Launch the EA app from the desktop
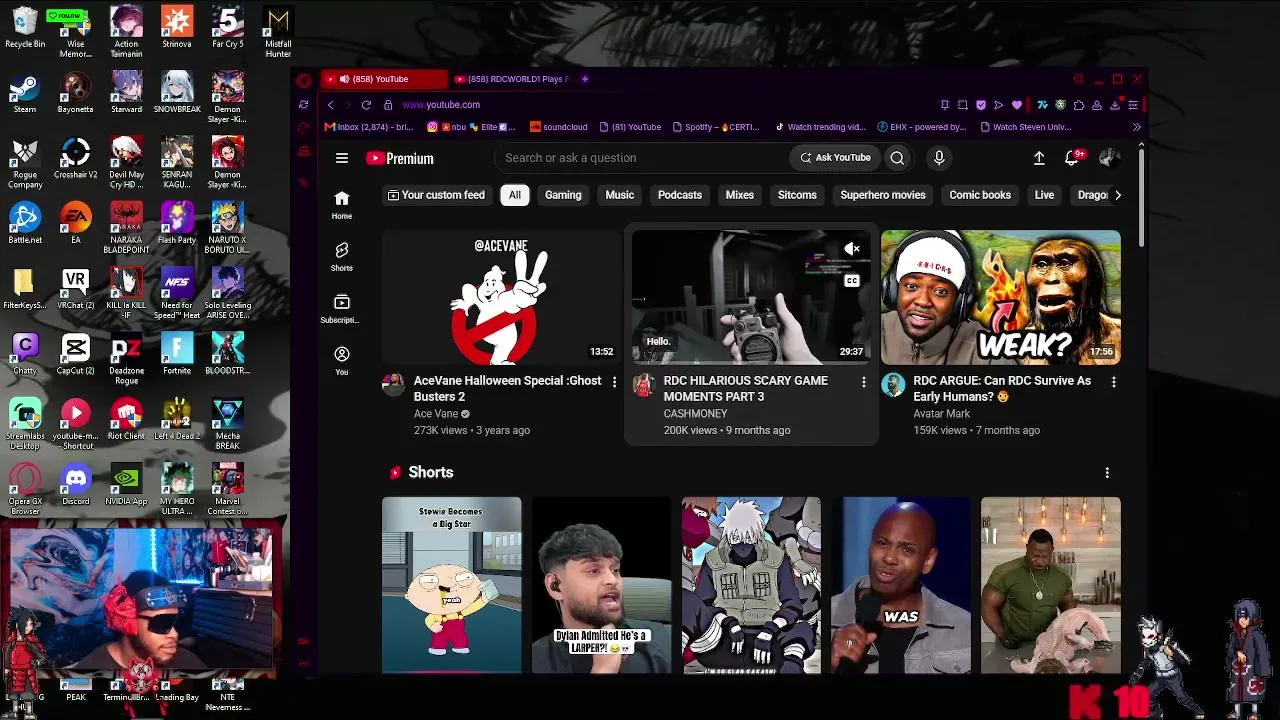The width and height of the screenshot is (1280, 720). tap(75, 224)
